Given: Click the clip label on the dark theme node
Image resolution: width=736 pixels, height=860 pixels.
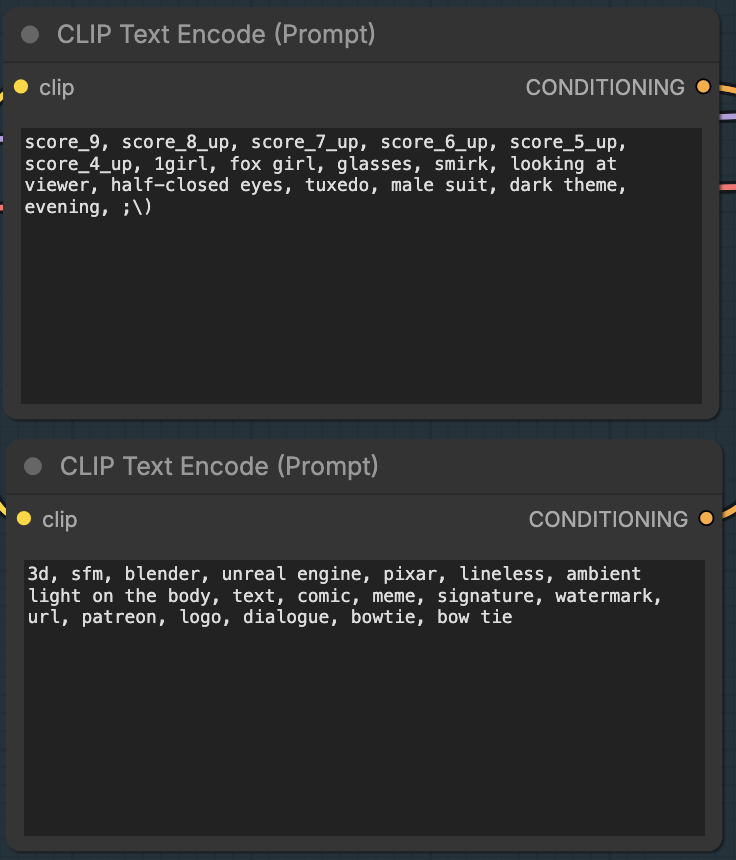Looking at the screenshot, I should (x=57, y=88).
